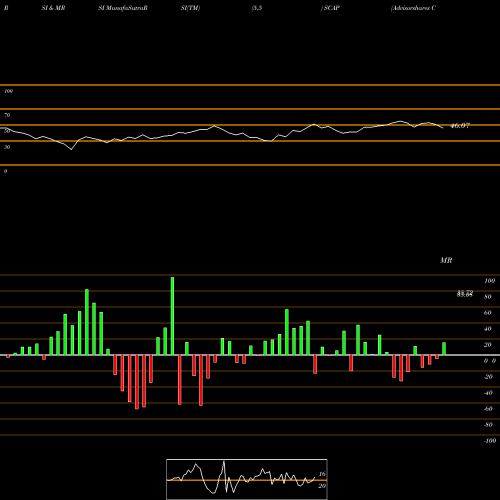The height and width of the screenshot is (500, 500).
Task: Click the overlapping MR value label near 80
Action: (x=465, y=294)
